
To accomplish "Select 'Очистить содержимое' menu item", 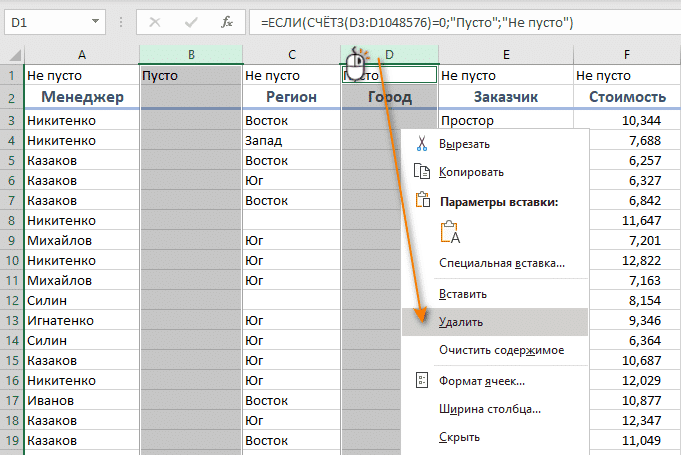I will pos(501,350).
